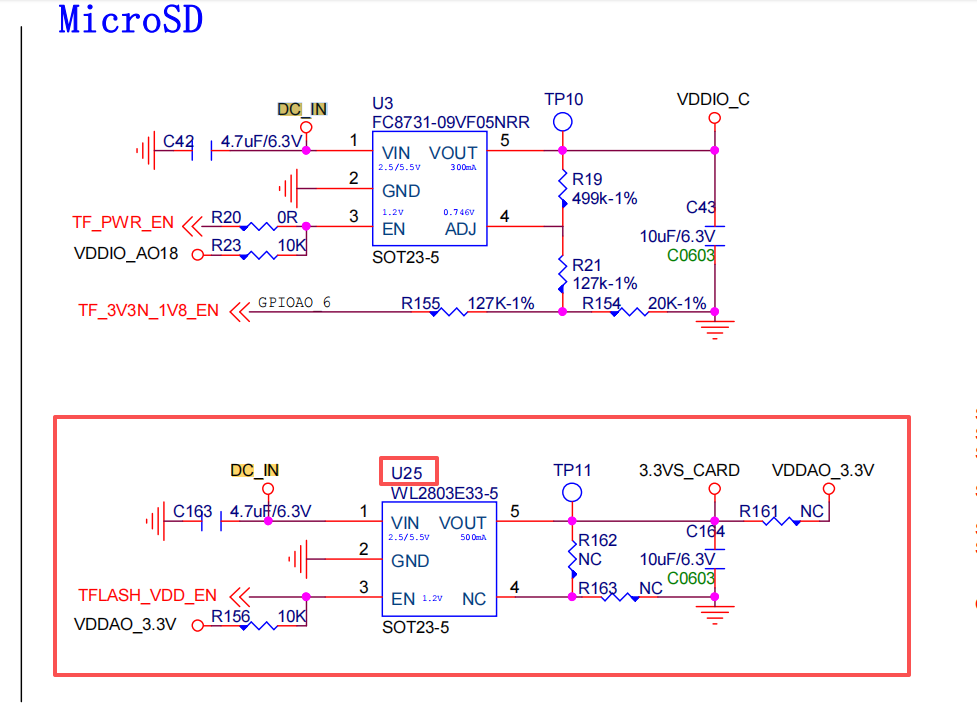Select the R163 resistor designator
Screen dimensions: 977x719
point(598,588)
